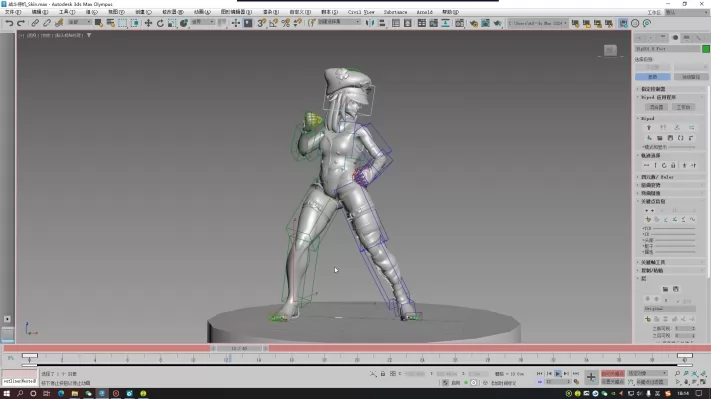Image resolution: width=711 pixels, height=399 pixels.
Task: Click the Mirror tool icon
Action: [x=370, y=23]
